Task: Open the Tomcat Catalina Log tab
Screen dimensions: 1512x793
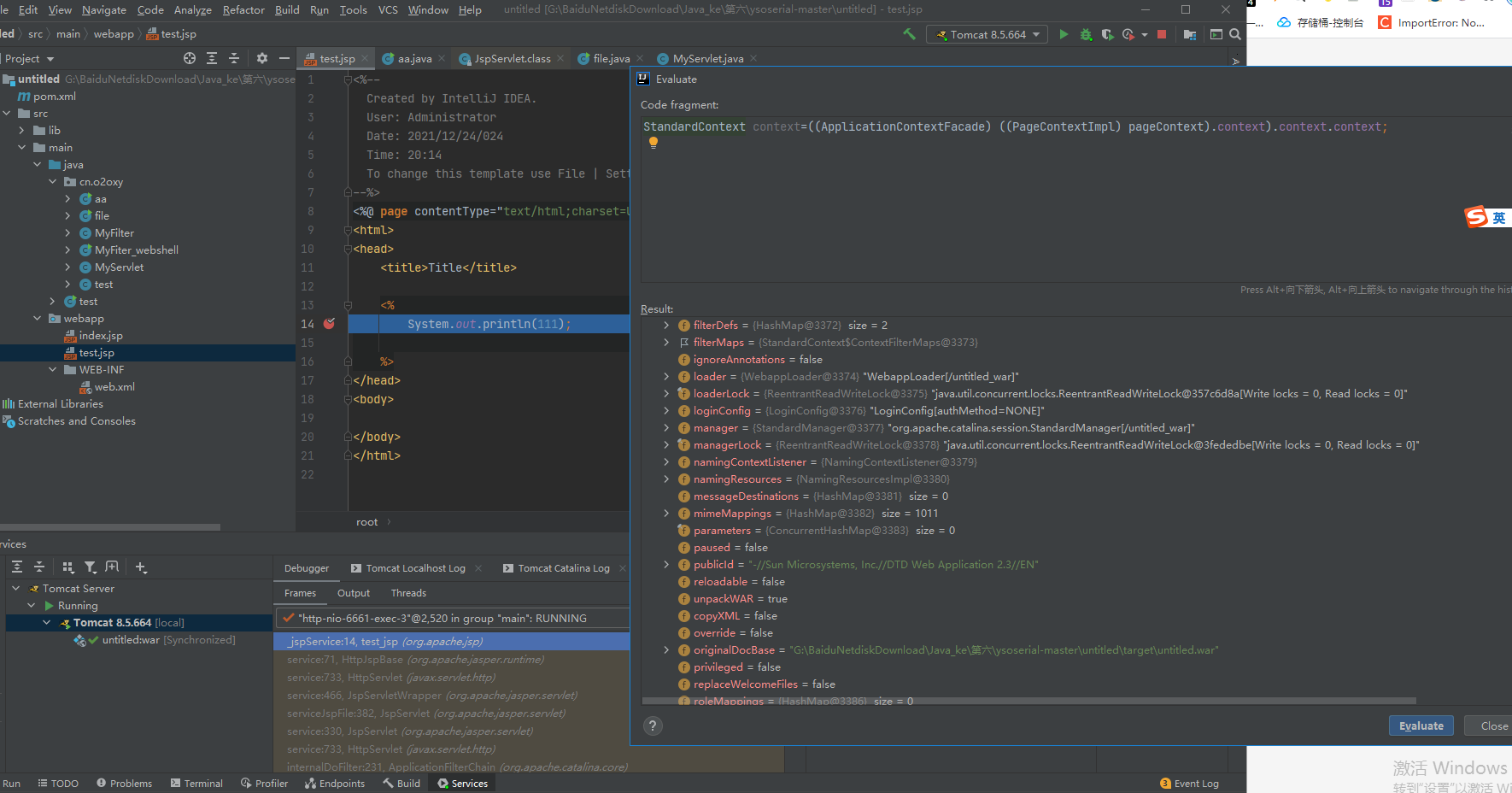Action: pyautogui.click(x=564, y=568)
